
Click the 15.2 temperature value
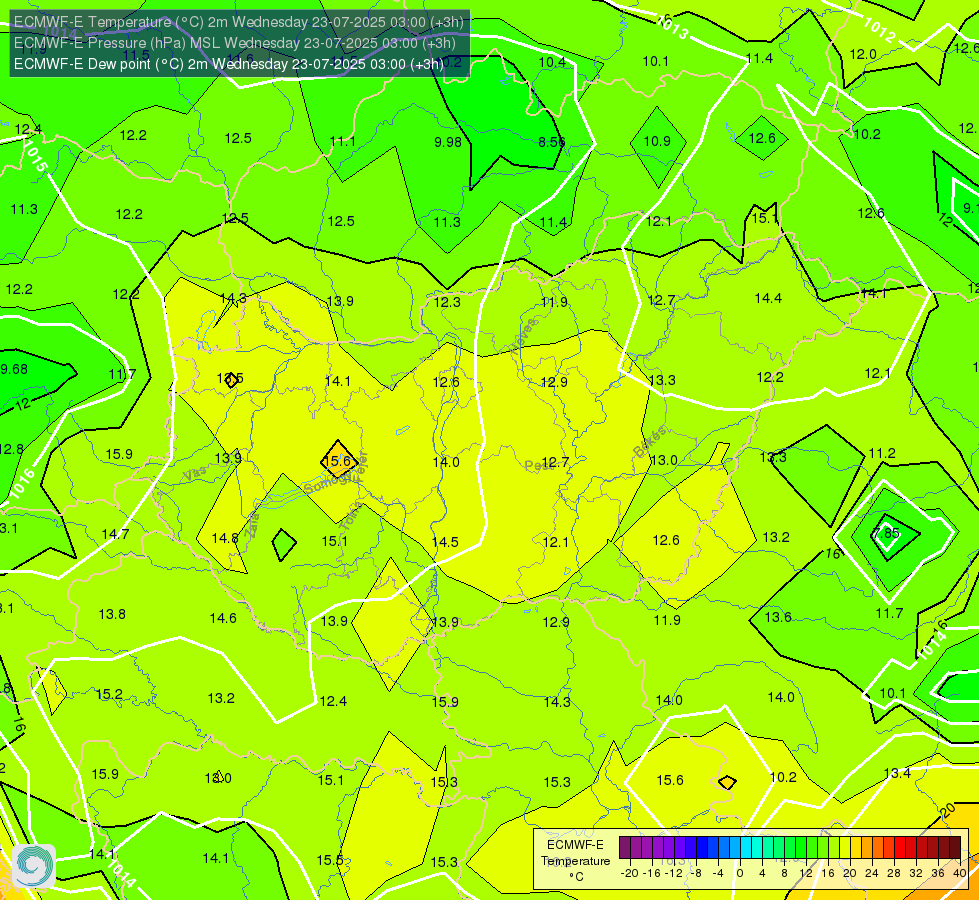[x=109, y=695]
